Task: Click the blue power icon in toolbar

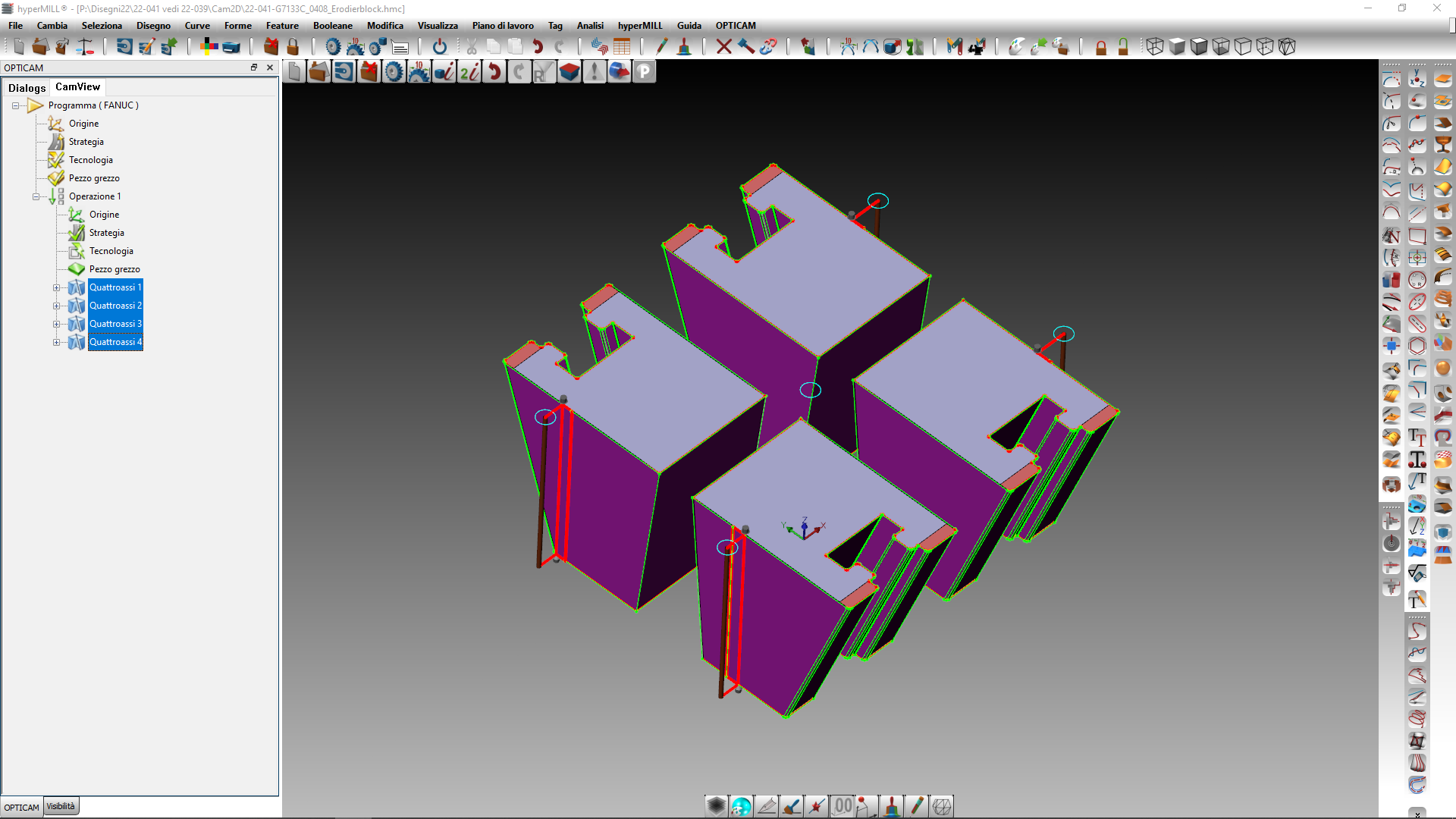Action: click(x=440, y=47)
